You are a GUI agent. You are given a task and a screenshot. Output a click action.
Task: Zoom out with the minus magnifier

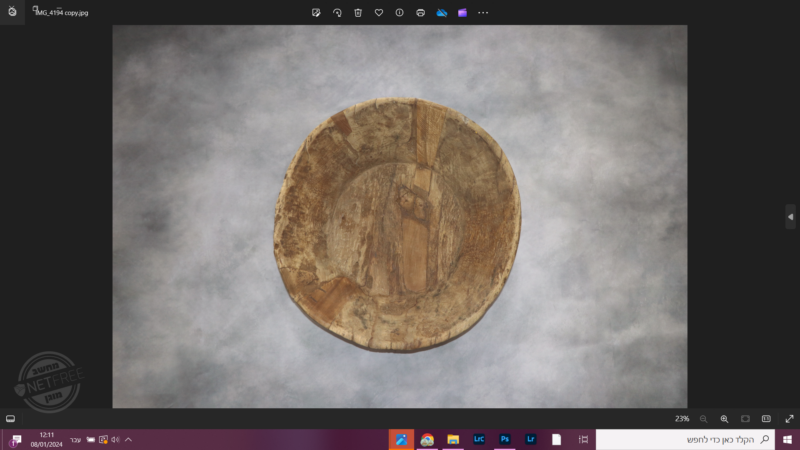(x=703, y=419)
